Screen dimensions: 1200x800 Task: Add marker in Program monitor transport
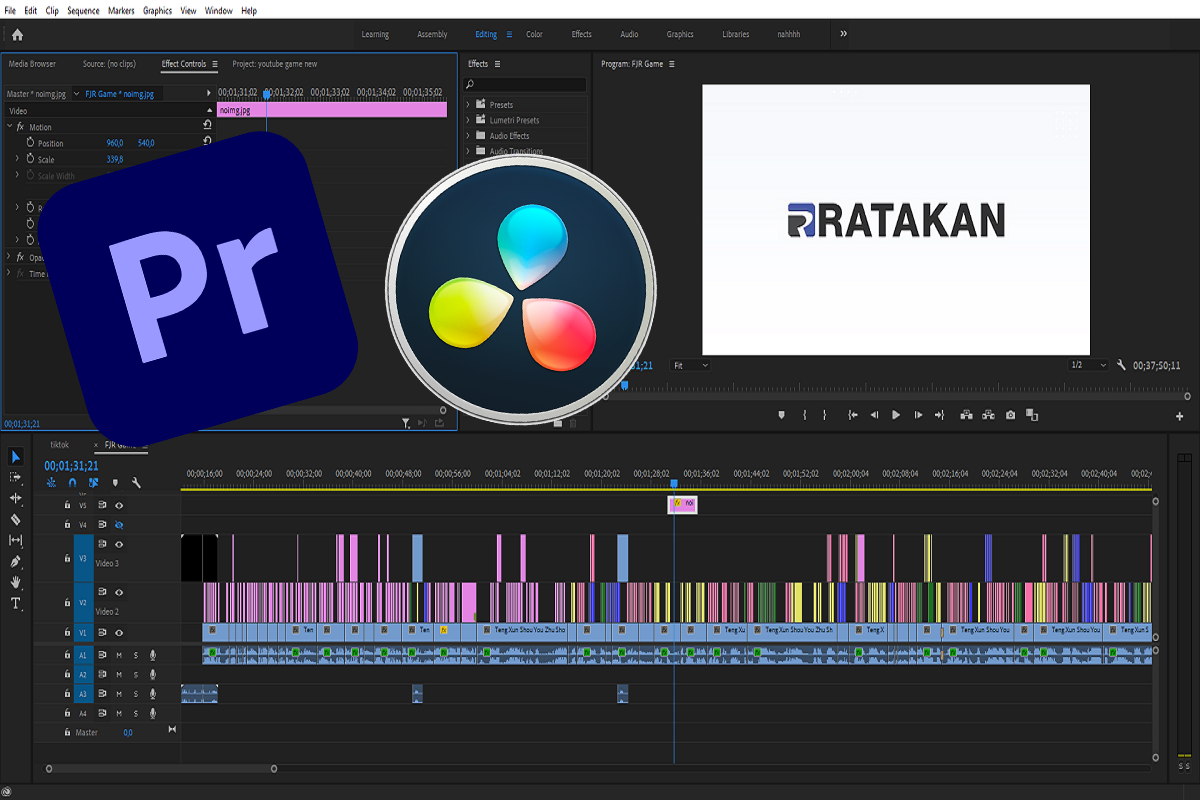click(782, 415)
